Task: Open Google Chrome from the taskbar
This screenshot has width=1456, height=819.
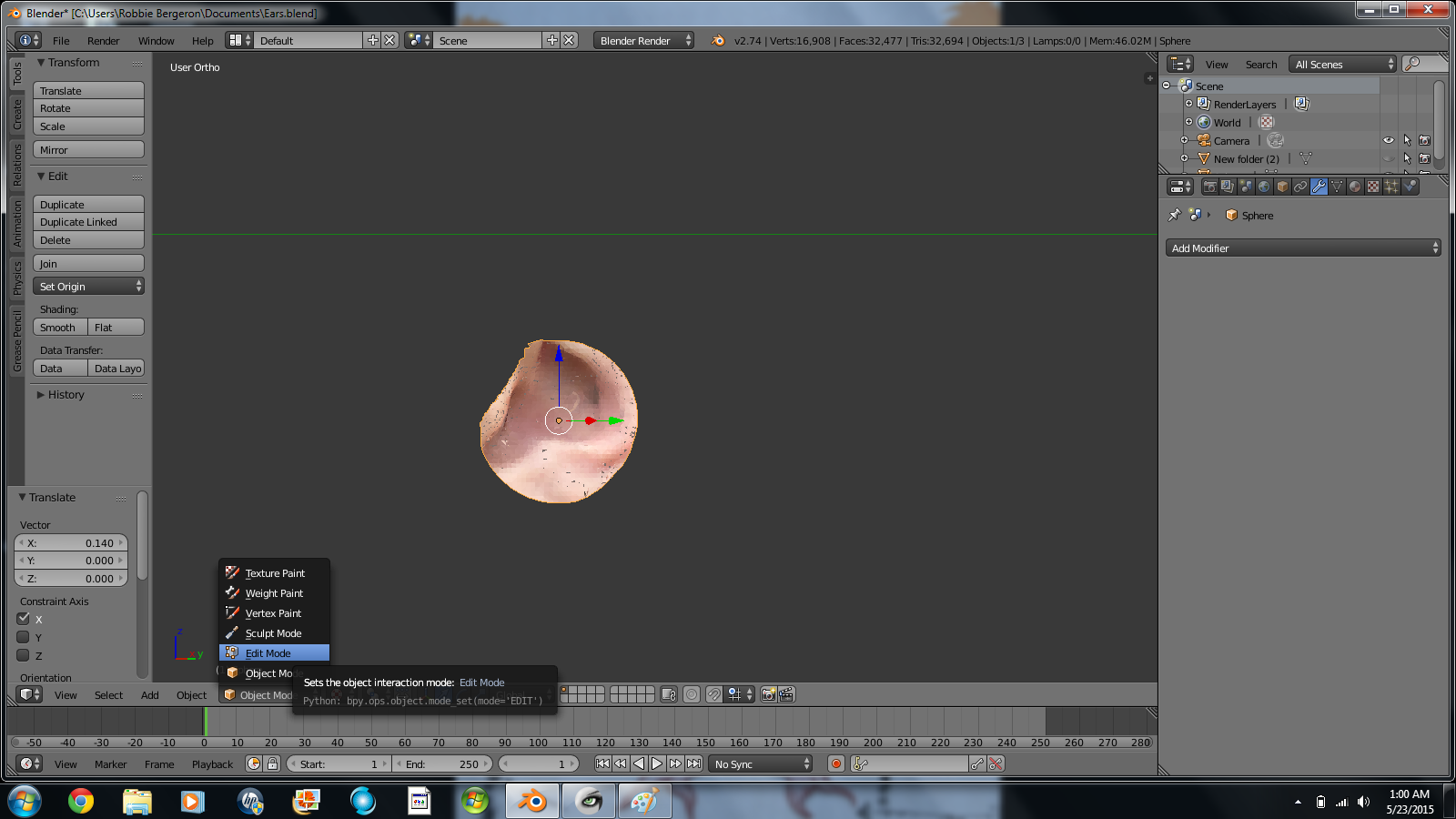Action: pyautogui.click(x=81, y=801)
